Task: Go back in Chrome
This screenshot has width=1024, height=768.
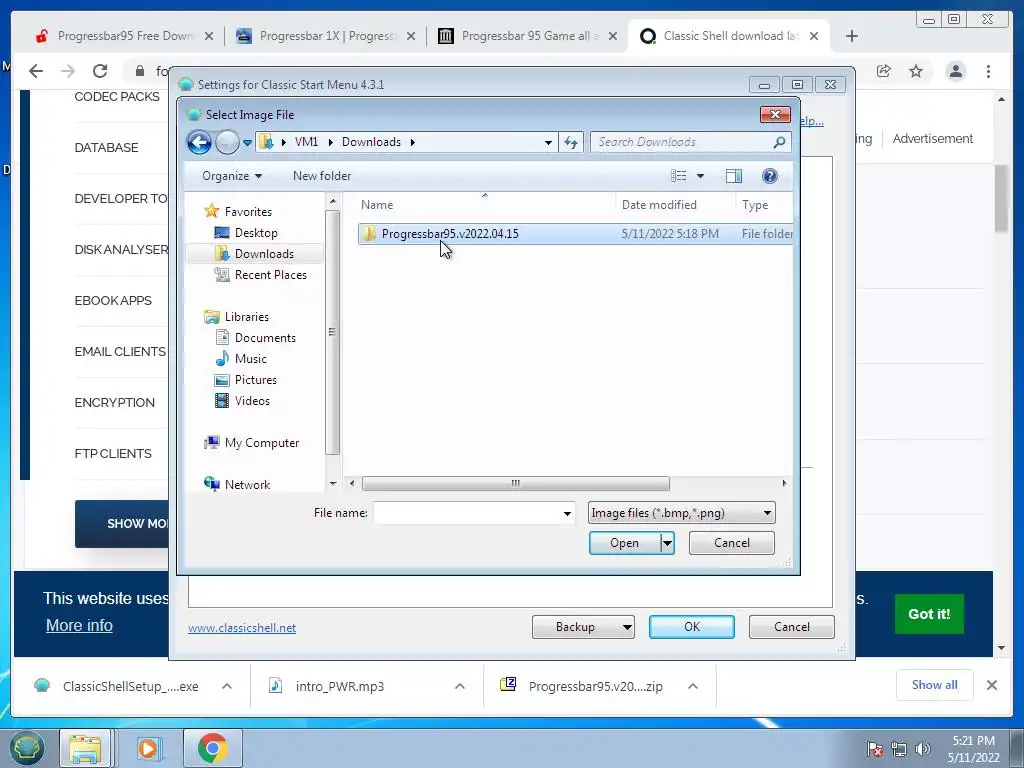Action: [36, 71]
